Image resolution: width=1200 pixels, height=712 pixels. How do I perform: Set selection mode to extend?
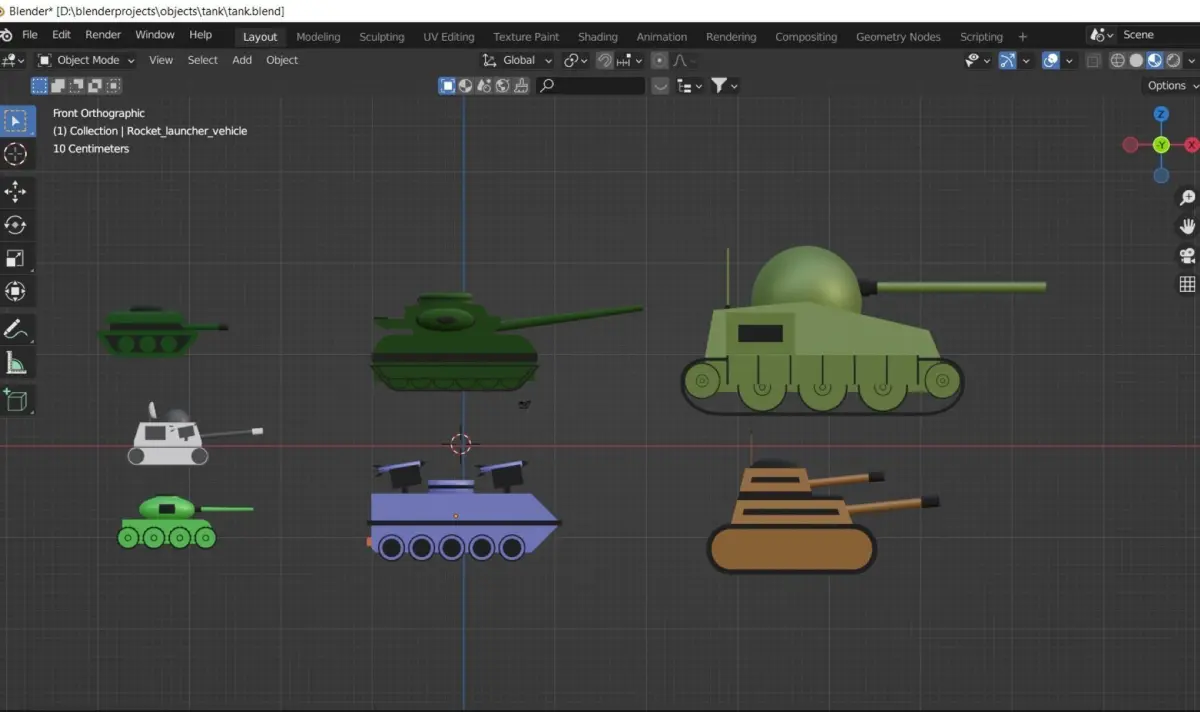59,86
